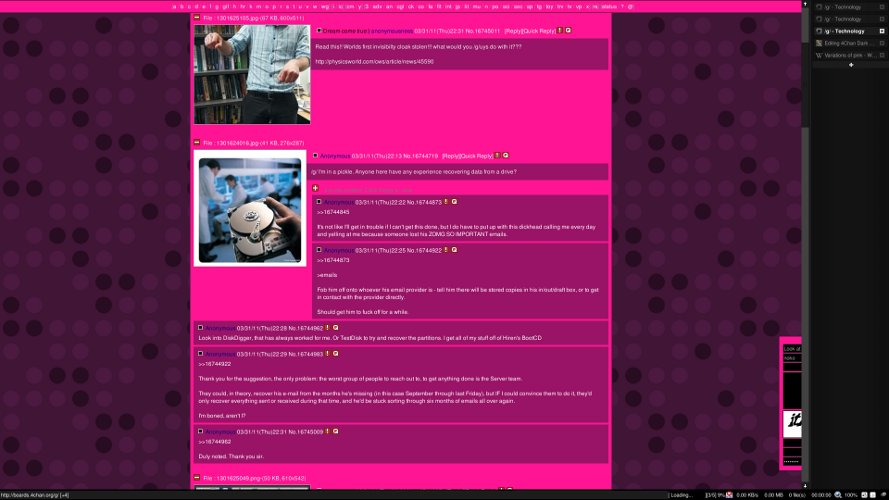This screenshot has width=889, height=500.
Task: Click exclamation report icon on reply No.16744962
Action: [x=327, y=328]
